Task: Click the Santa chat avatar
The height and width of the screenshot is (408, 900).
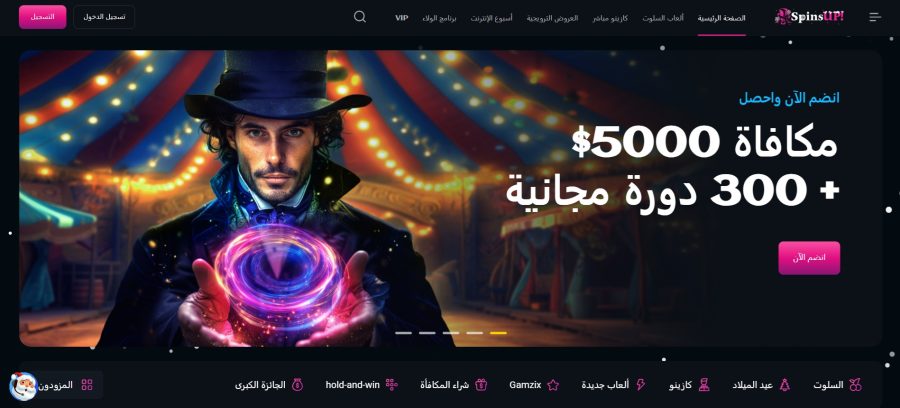Action: tap(23, 386)
